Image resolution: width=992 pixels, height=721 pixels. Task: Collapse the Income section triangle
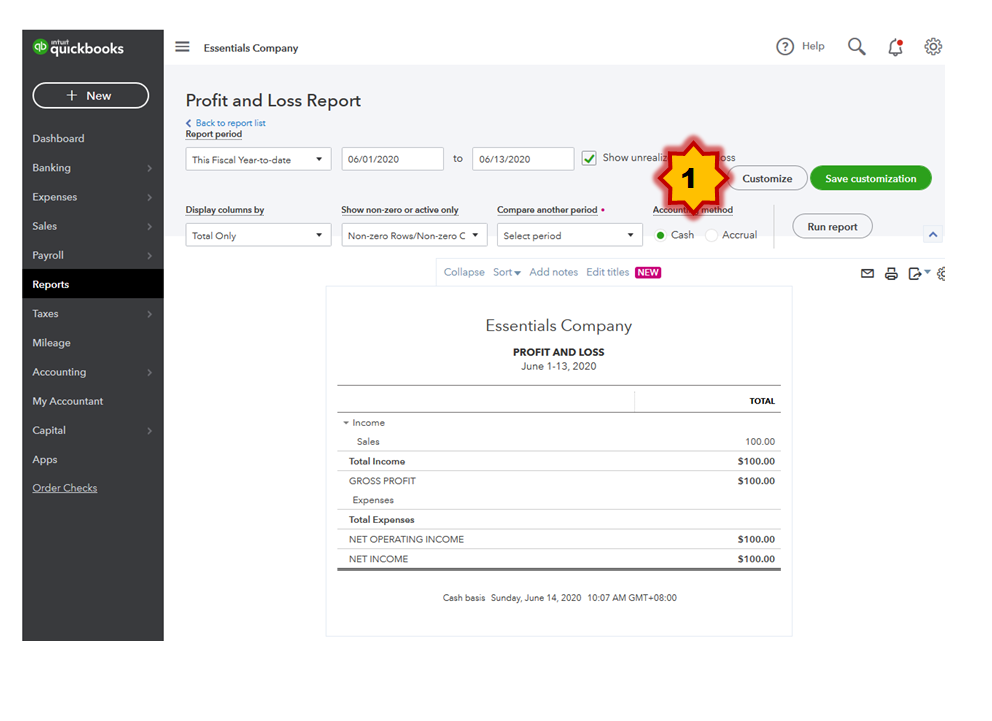[346, 423]
